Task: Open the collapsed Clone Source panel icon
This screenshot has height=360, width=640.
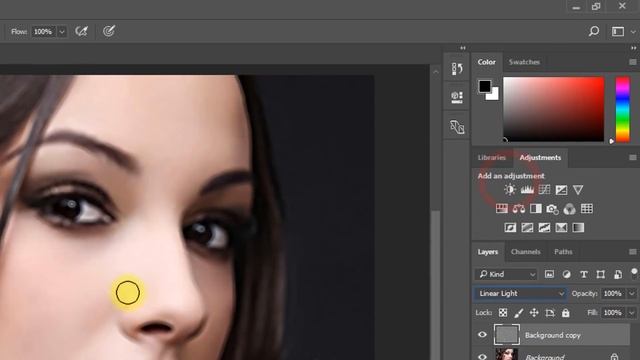Action: (457, 127)
